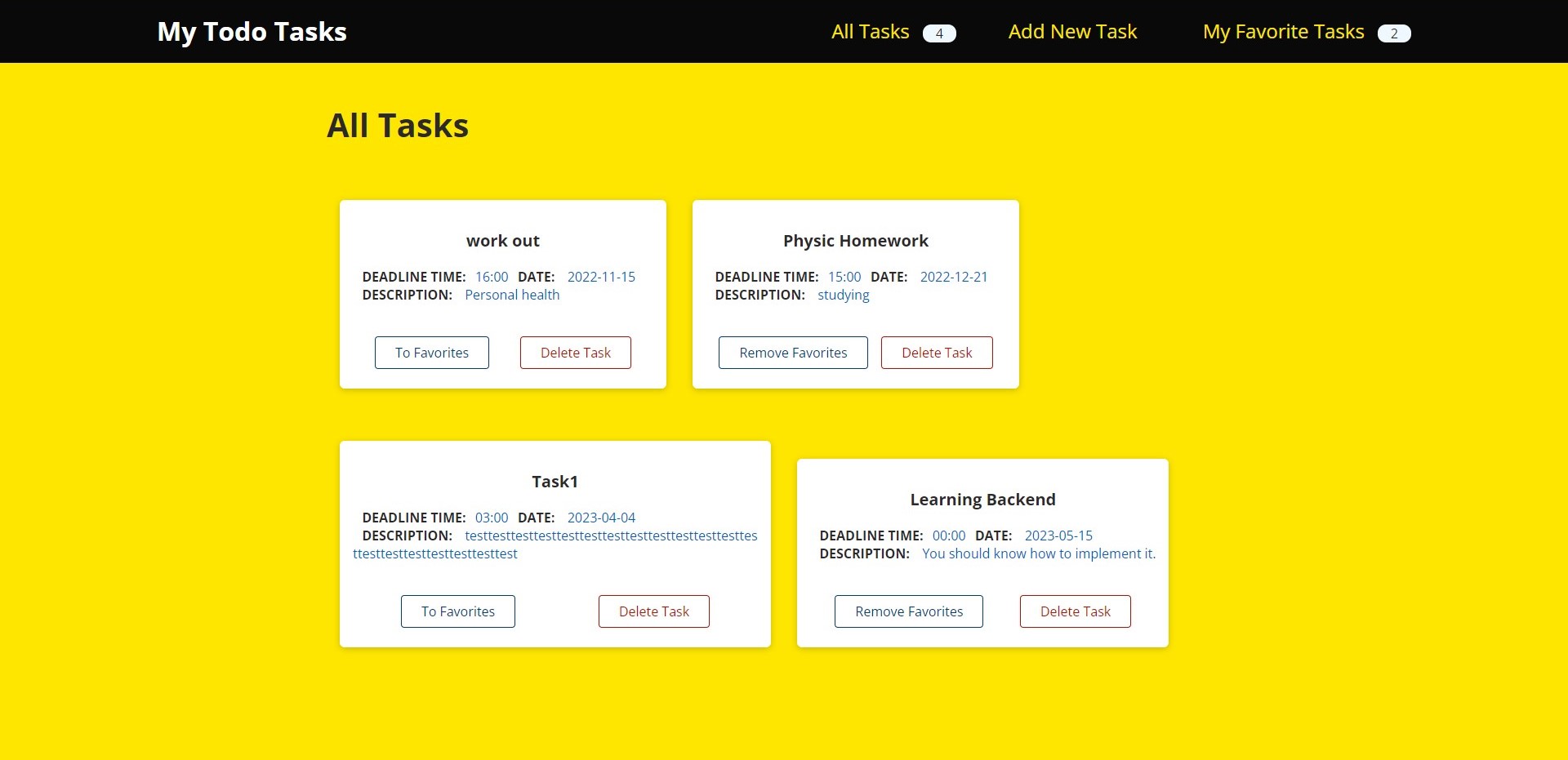
Task: Delete the Physic Homework task
Action: tap(936, 352)
